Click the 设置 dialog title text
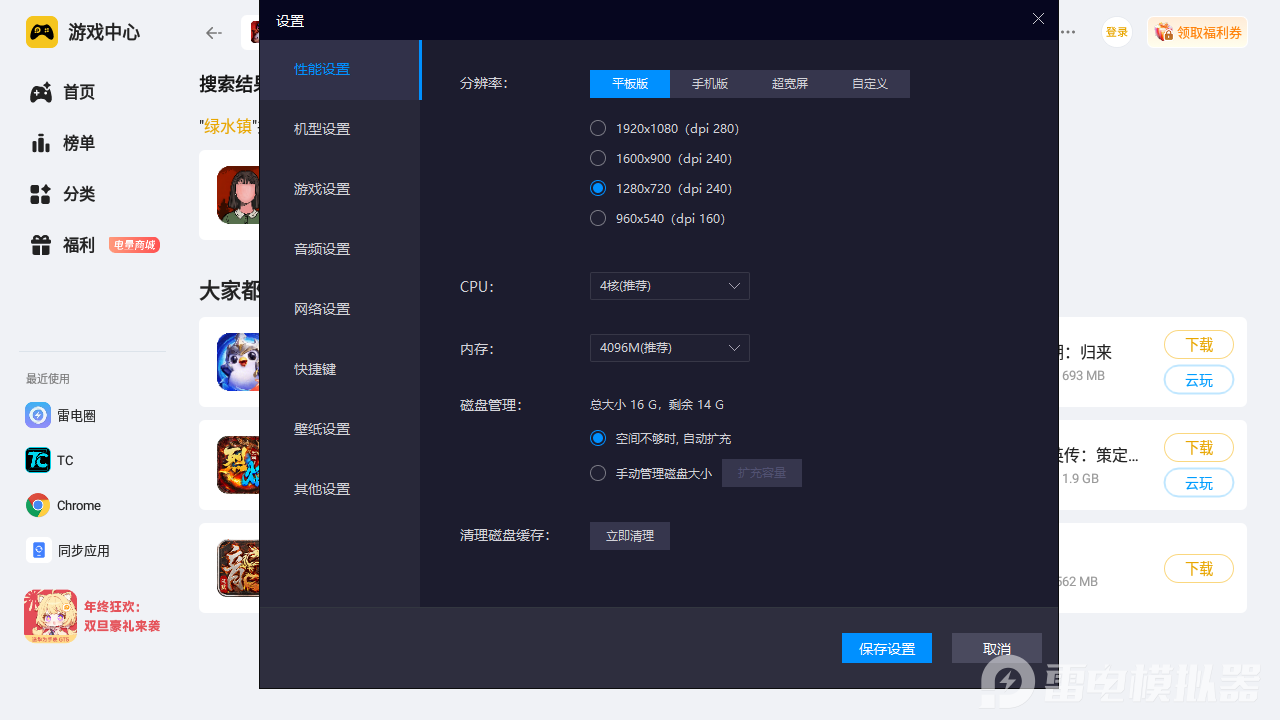This screenshot has height=720, width=1280. click(290, 20)
